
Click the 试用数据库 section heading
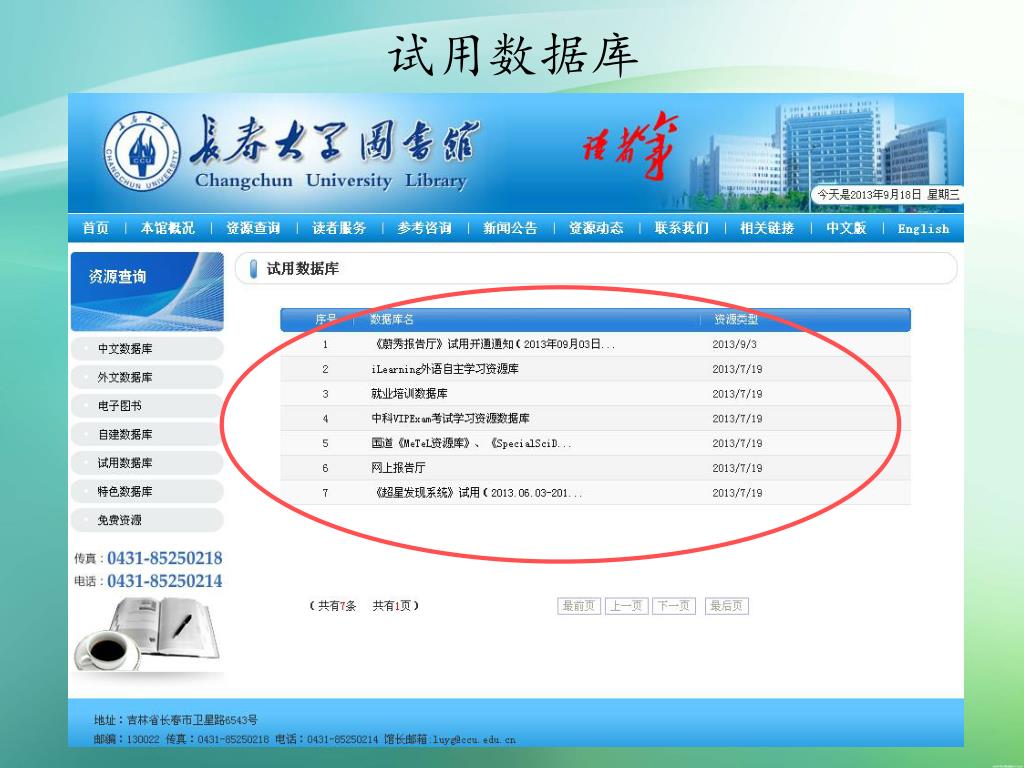point(302,269)
